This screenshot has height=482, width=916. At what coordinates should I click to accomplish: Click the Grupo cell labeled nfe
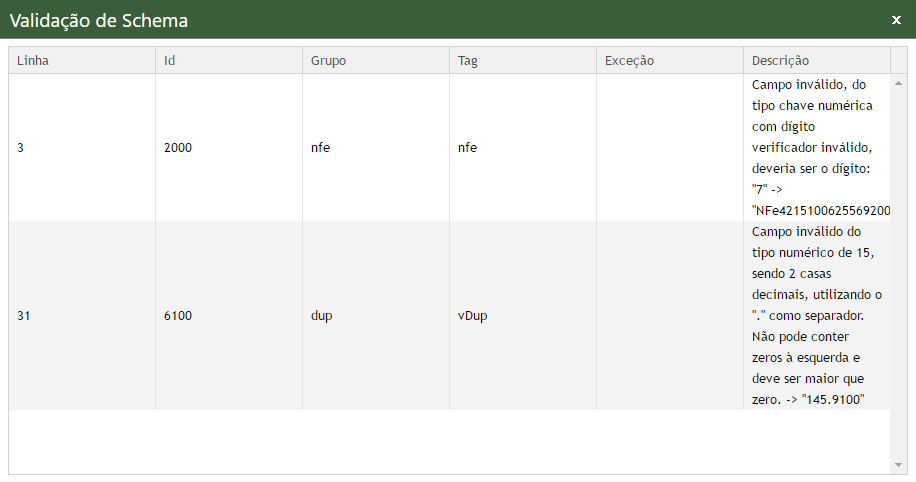[x=320, y=147]
